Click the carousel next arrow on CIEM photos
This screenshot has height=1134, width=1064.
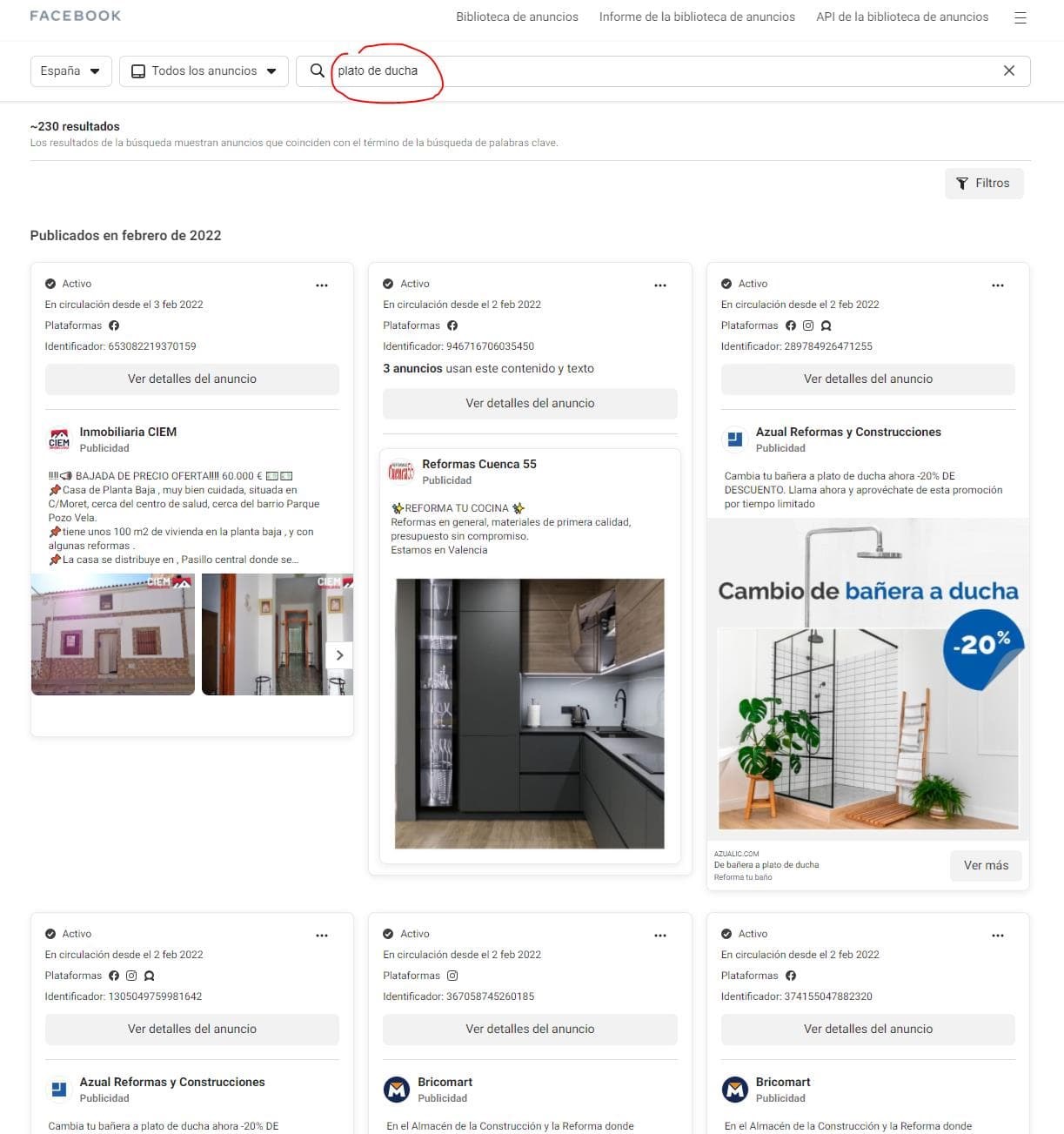[x=340, y=654]
